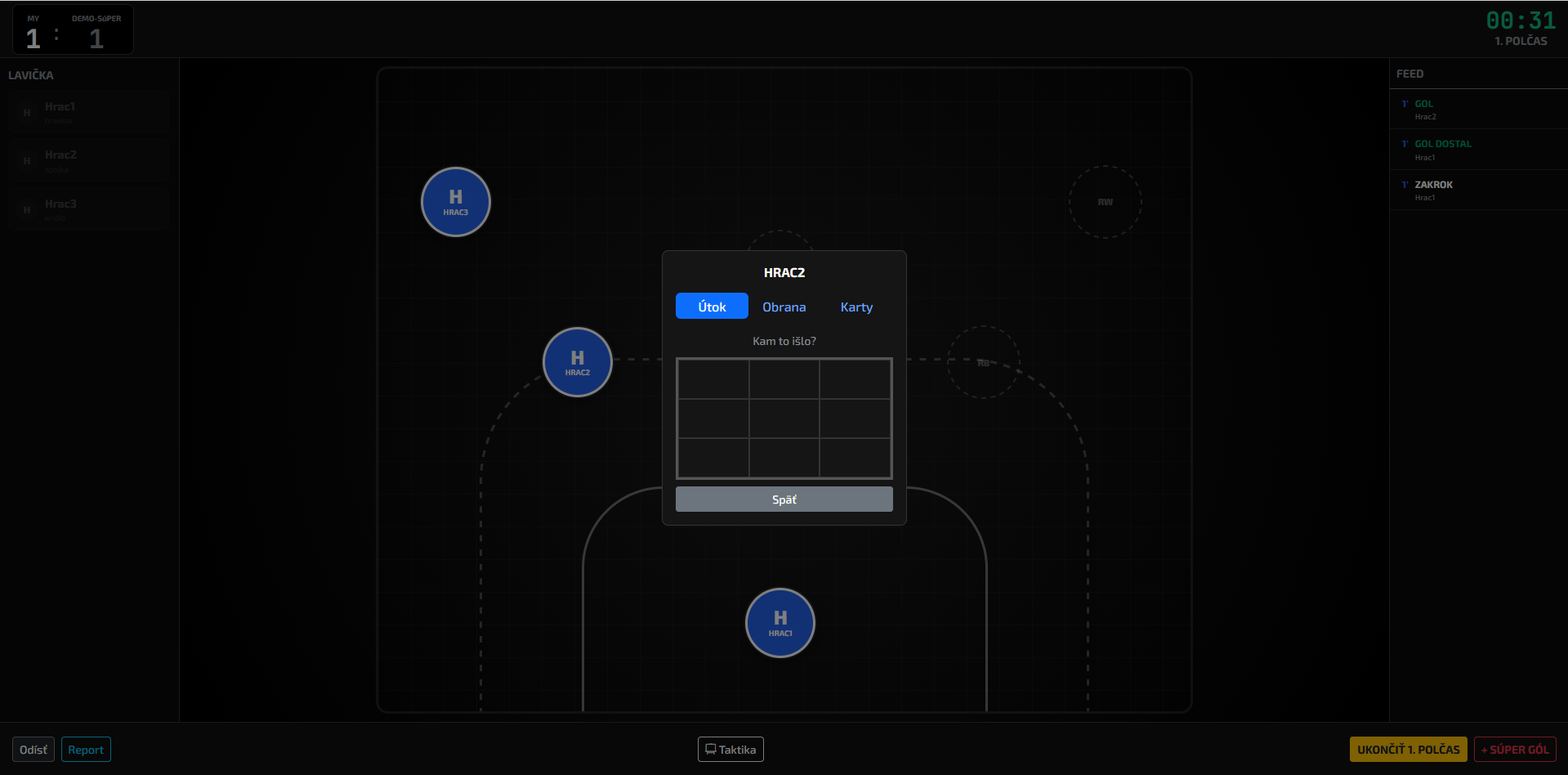Add opponent goal with Súper gól
1568x775 pixels.
tap(1514, 750)
